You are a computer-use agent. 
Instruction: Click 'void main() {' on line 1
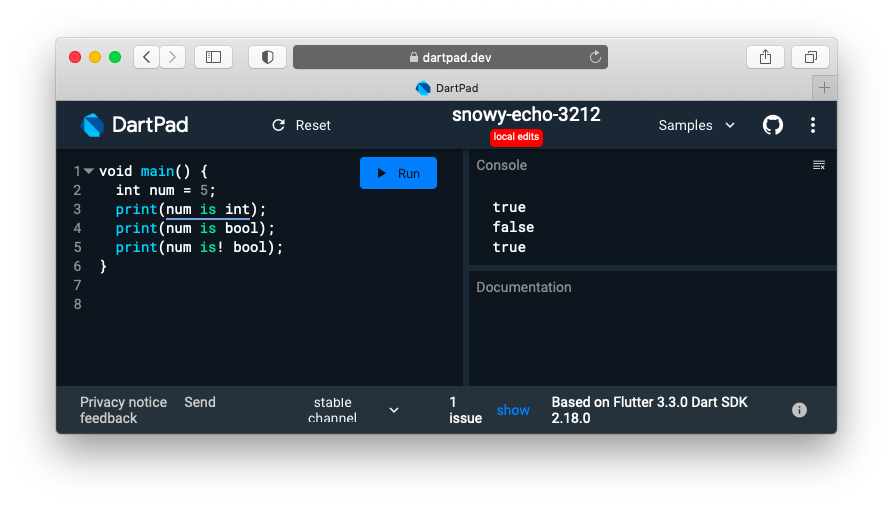[x=154, y=171]
